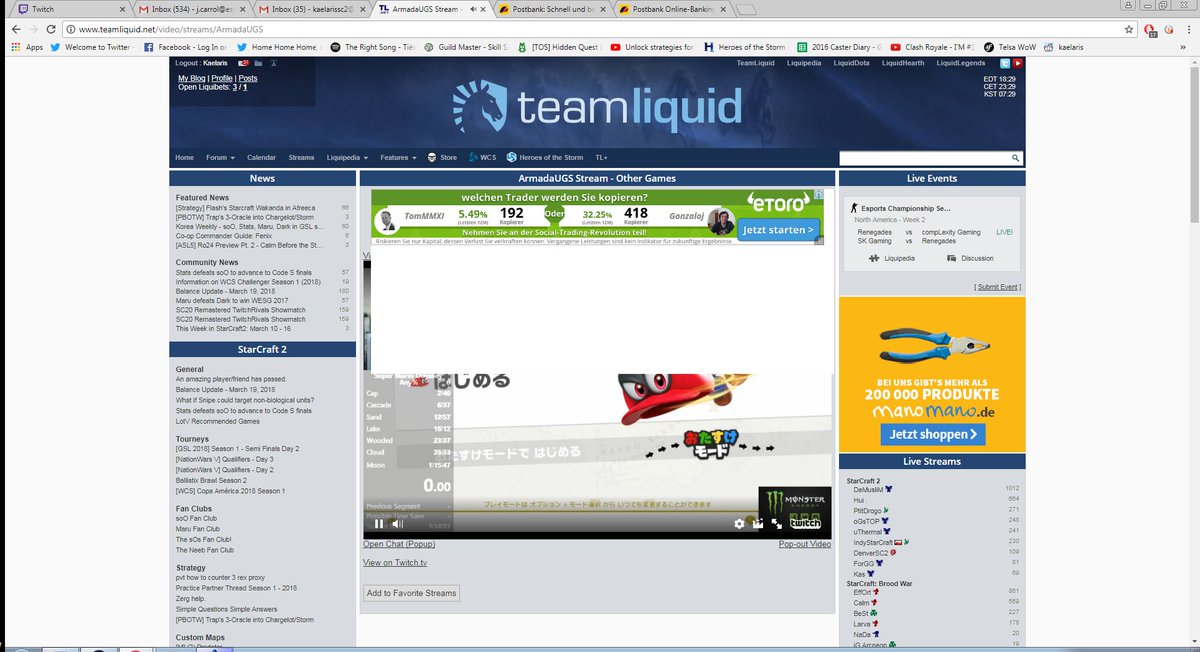Open View on Twitch.tv link
The width and height of the screenshot is (1200, 652).
pyautogui.click(x=395, y=563)
